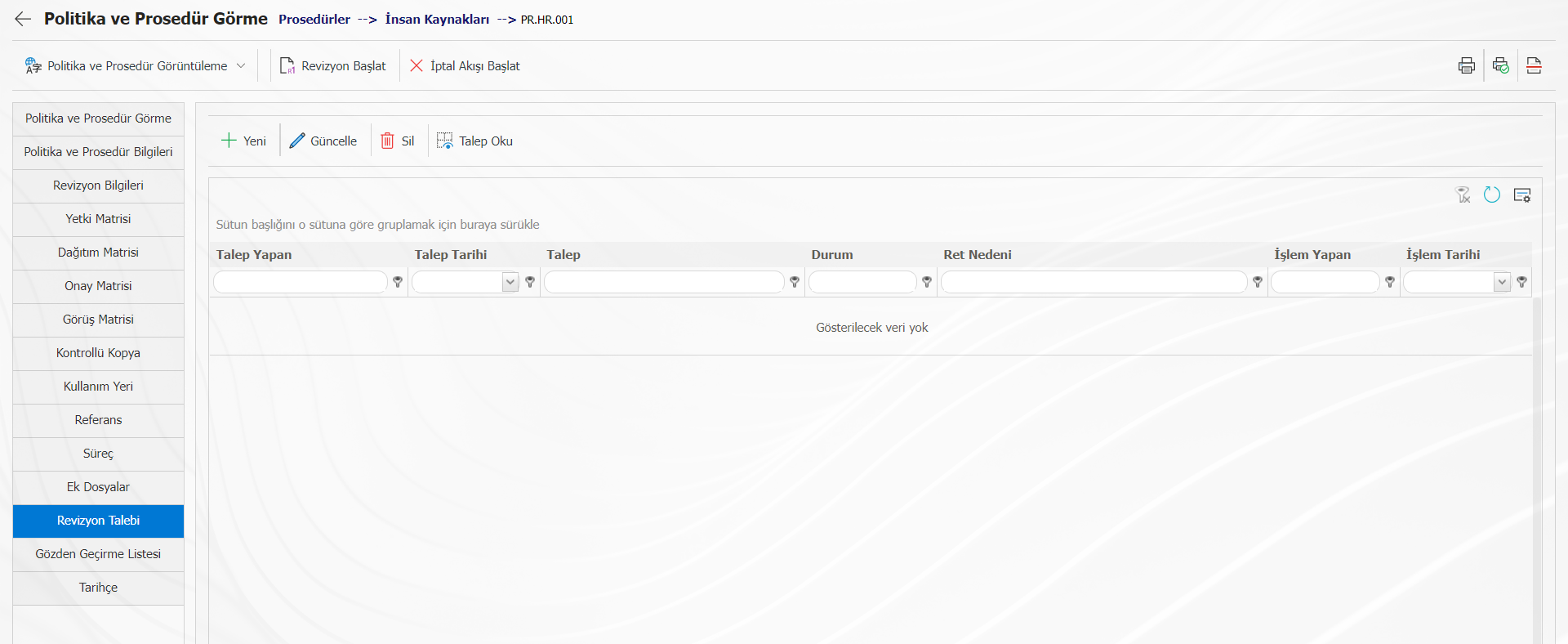Click the Durum filter input field
The height and width of the screenshot is (644, 1568).
(x=862, y=282)
